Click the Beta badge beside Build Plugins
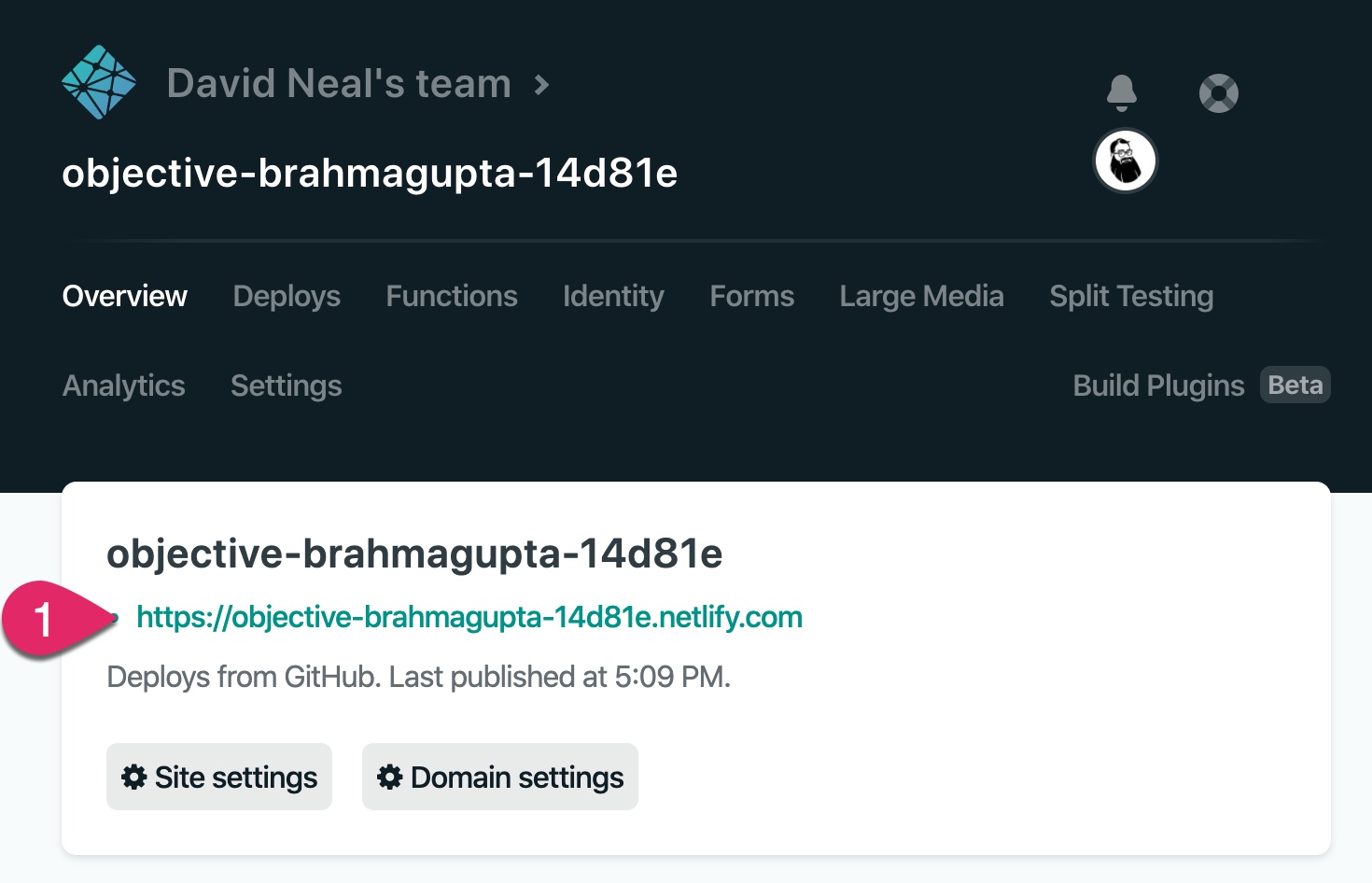 click(x=1295, y=385)
